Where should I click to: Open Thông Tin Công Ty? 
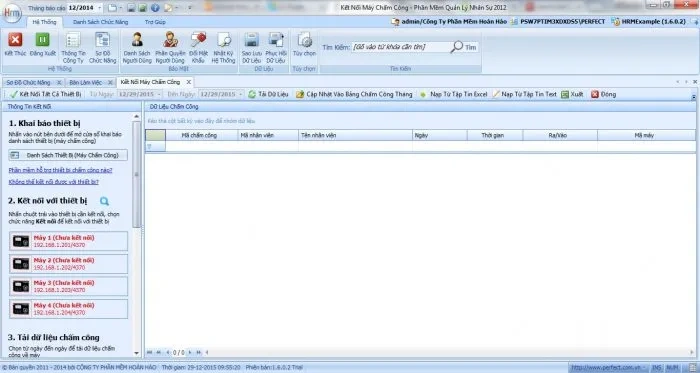73,47
